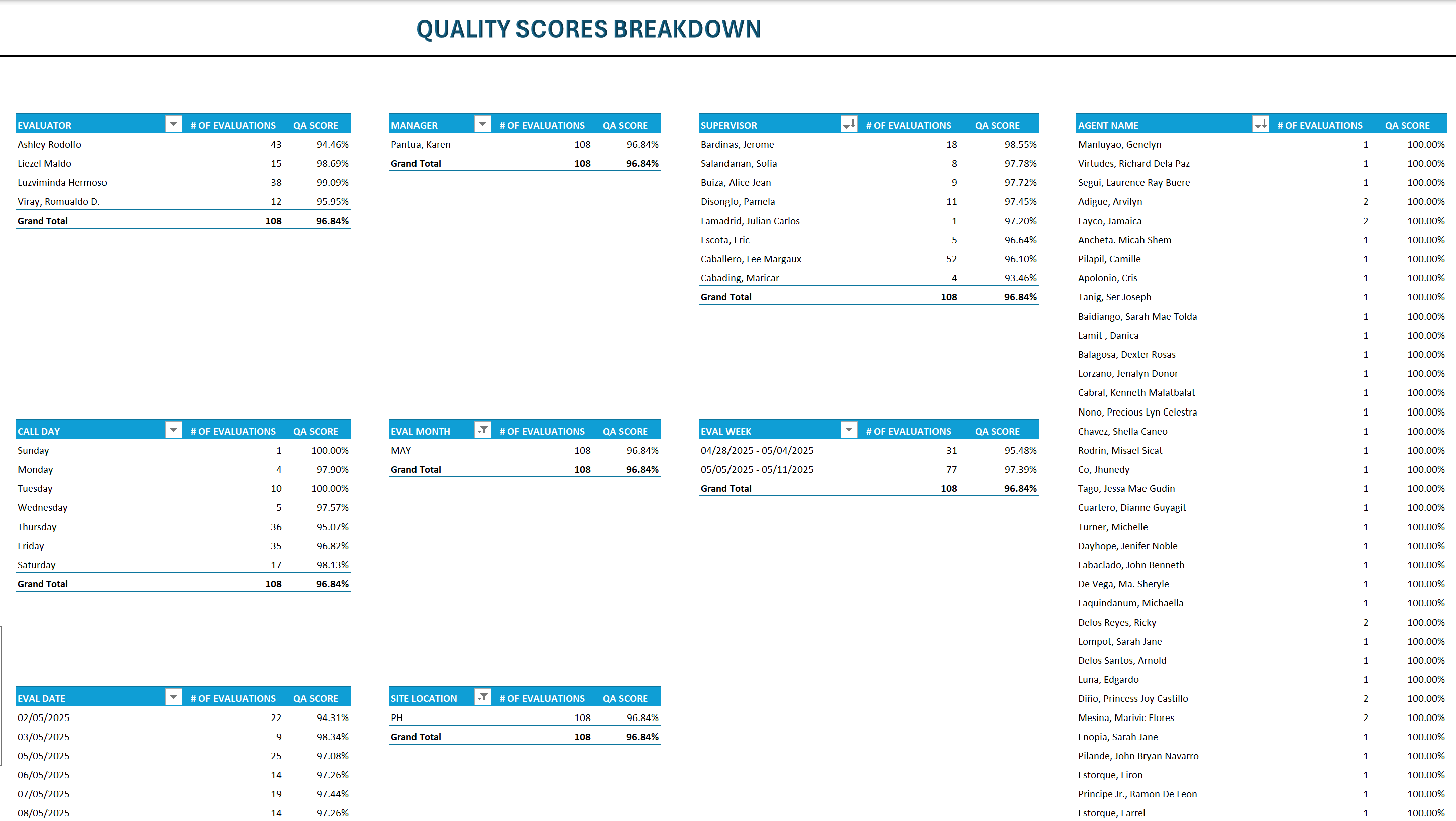Select the EVALUATOR Grand Total cell
The image size is (1456, 821).
[42, 221]
